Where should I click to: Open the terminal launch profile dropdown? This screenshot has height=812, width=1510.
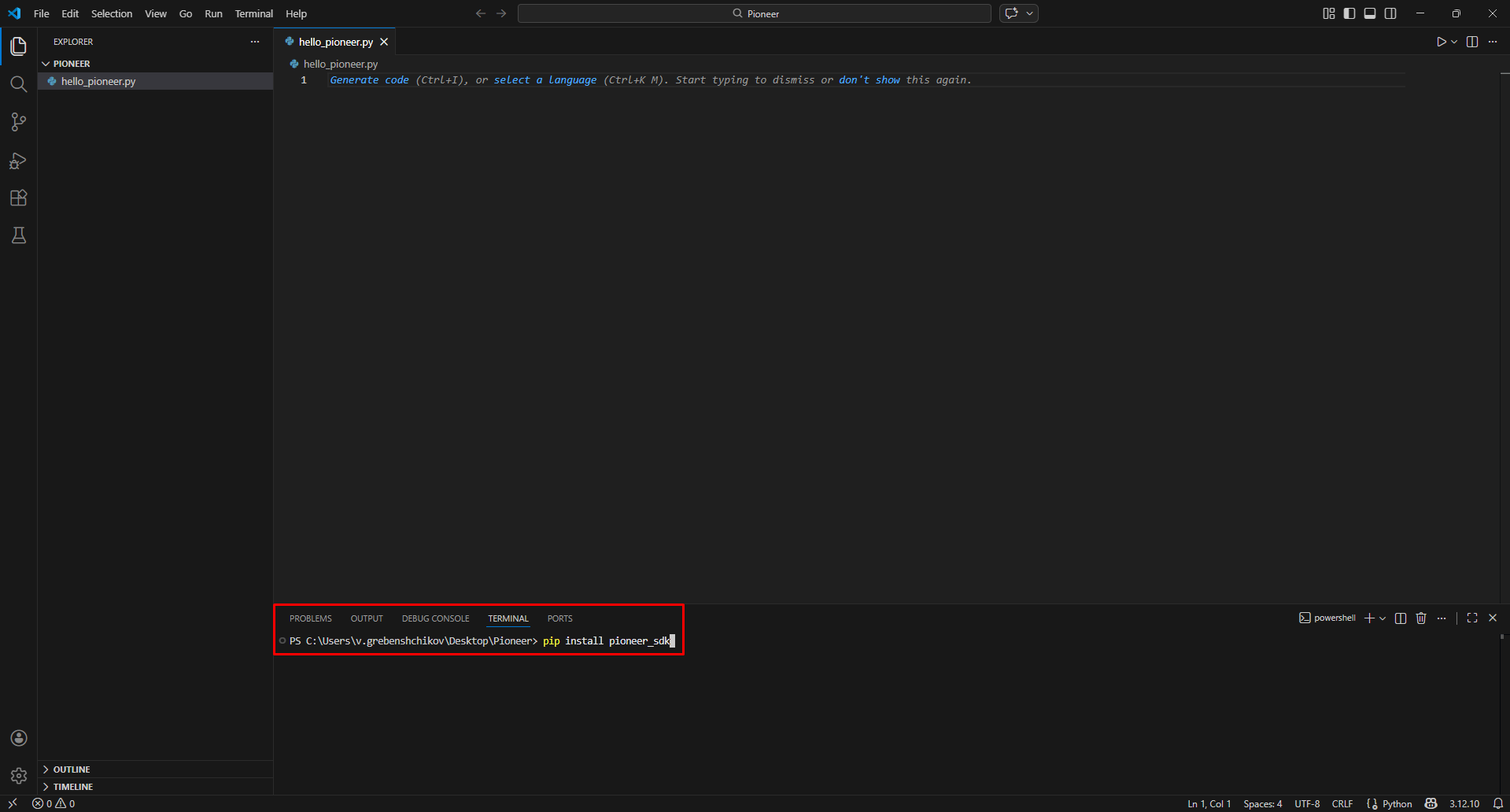click(x=1383, y=618)
